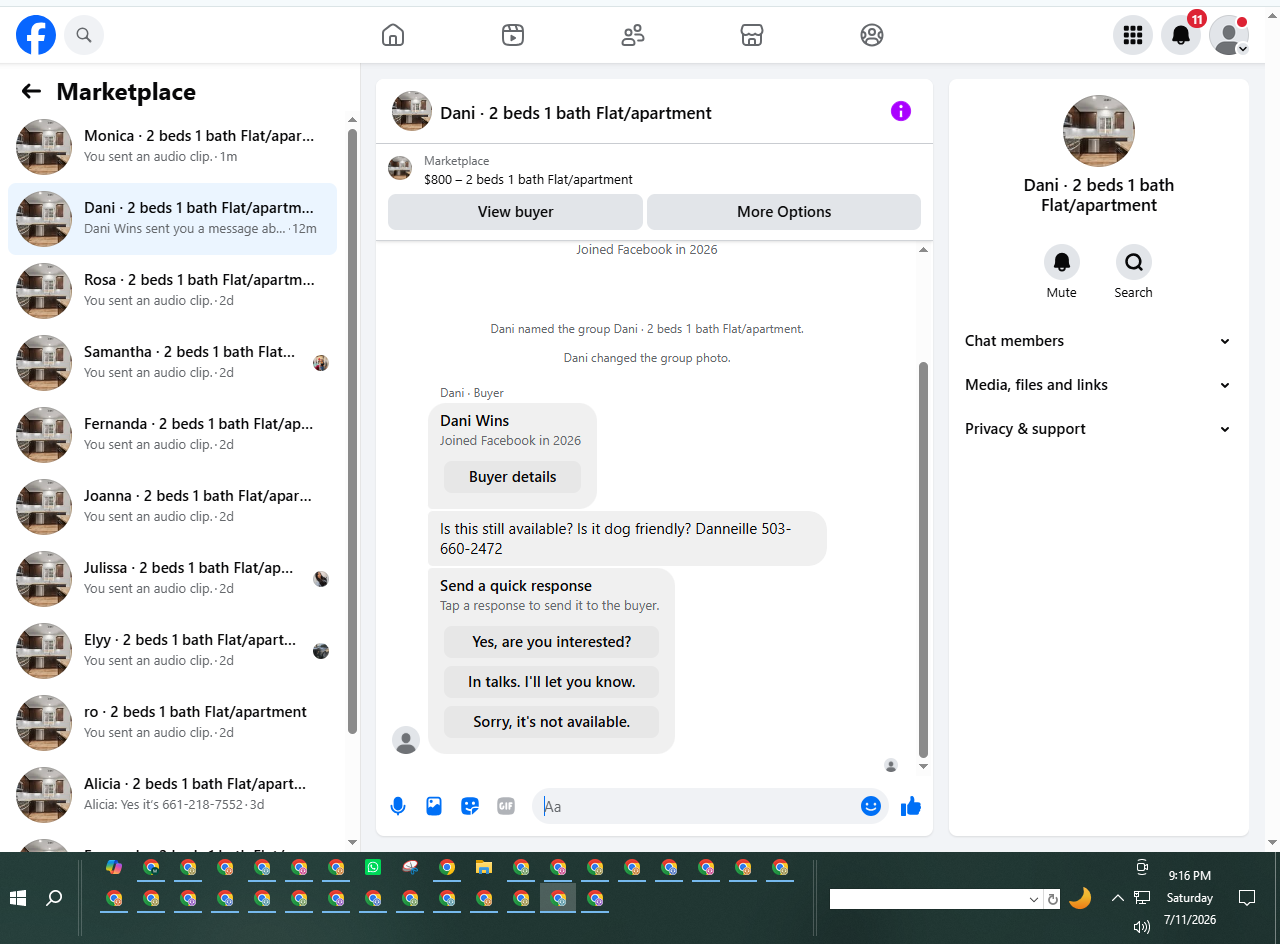Image resolution: width=1280 pixels, height=944 pixels.
Task: Open Samantha's conversation in the list
Action: 172,363
